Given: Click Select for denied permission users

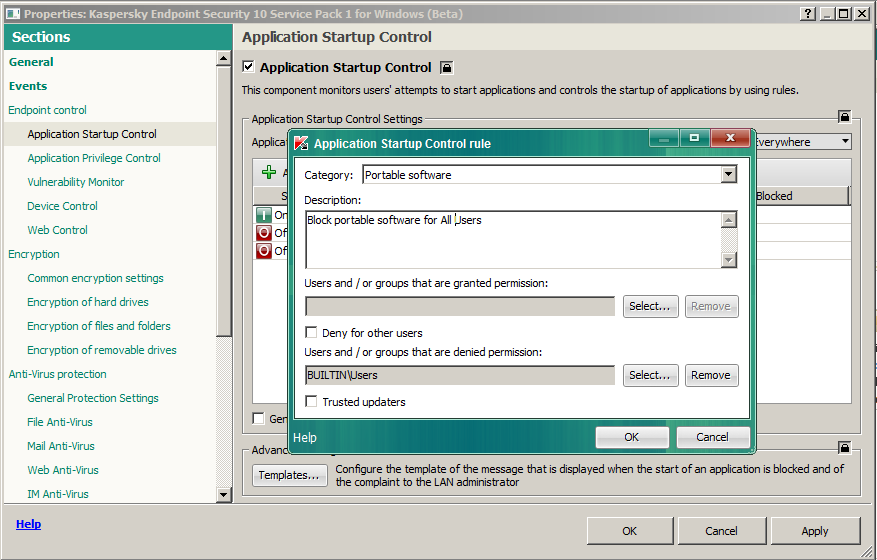Looking at the screenshot, I should (x=650, y=375).
